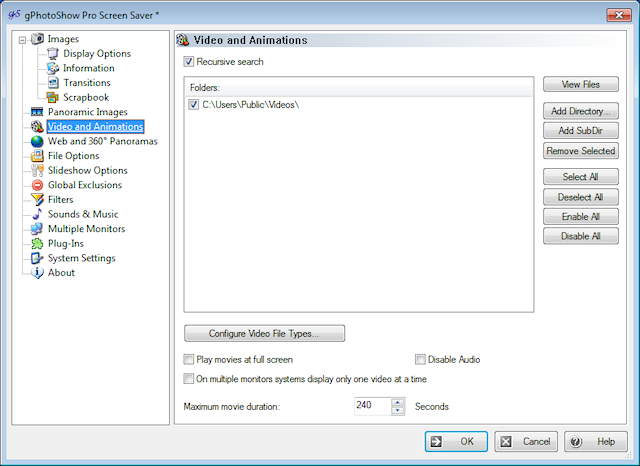This screenshot has width=640, height=466.
Task: Go to Panoramic Images settings
Action: click(88, 112)
